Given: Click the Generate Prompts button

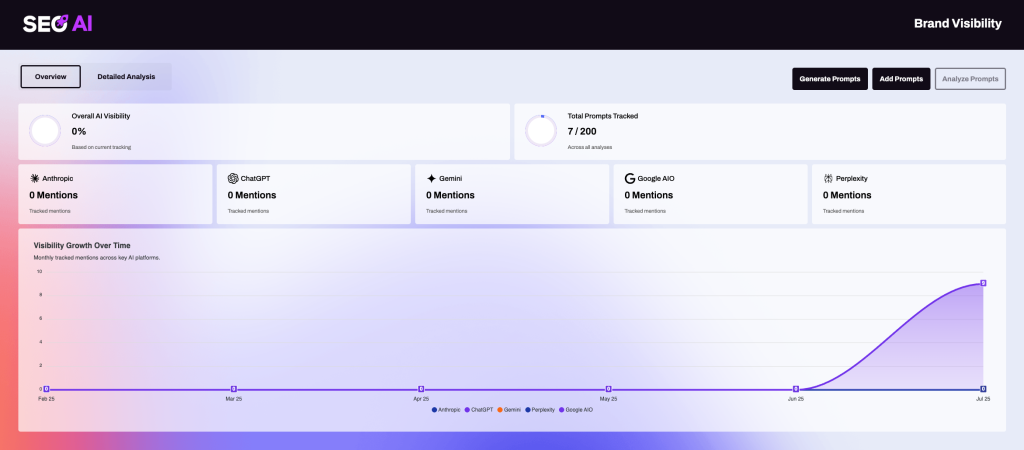Looking at the screenshot, I should pos(830,79).
